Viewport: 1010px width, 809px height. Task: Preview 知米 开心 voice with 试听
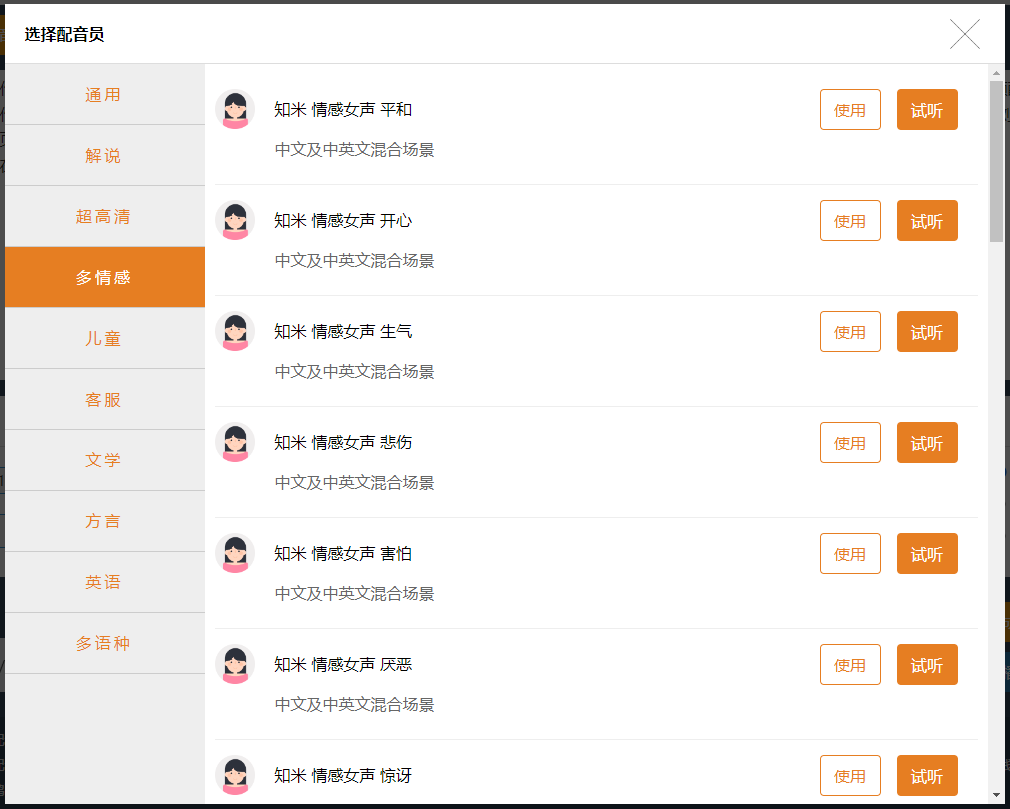pos(927,220)
